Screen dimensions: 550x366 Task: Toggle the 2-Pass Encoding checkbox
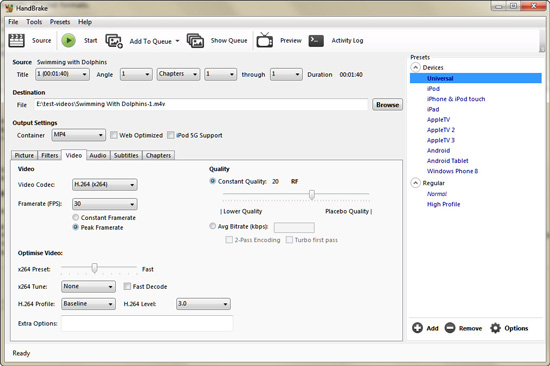(229, 240)
